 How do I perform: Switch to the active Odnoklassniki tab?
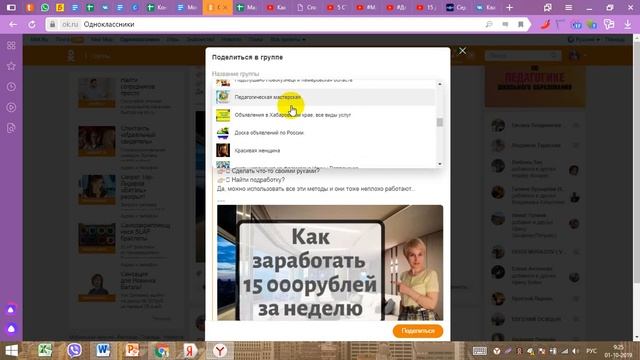click(x=218, y=7)
